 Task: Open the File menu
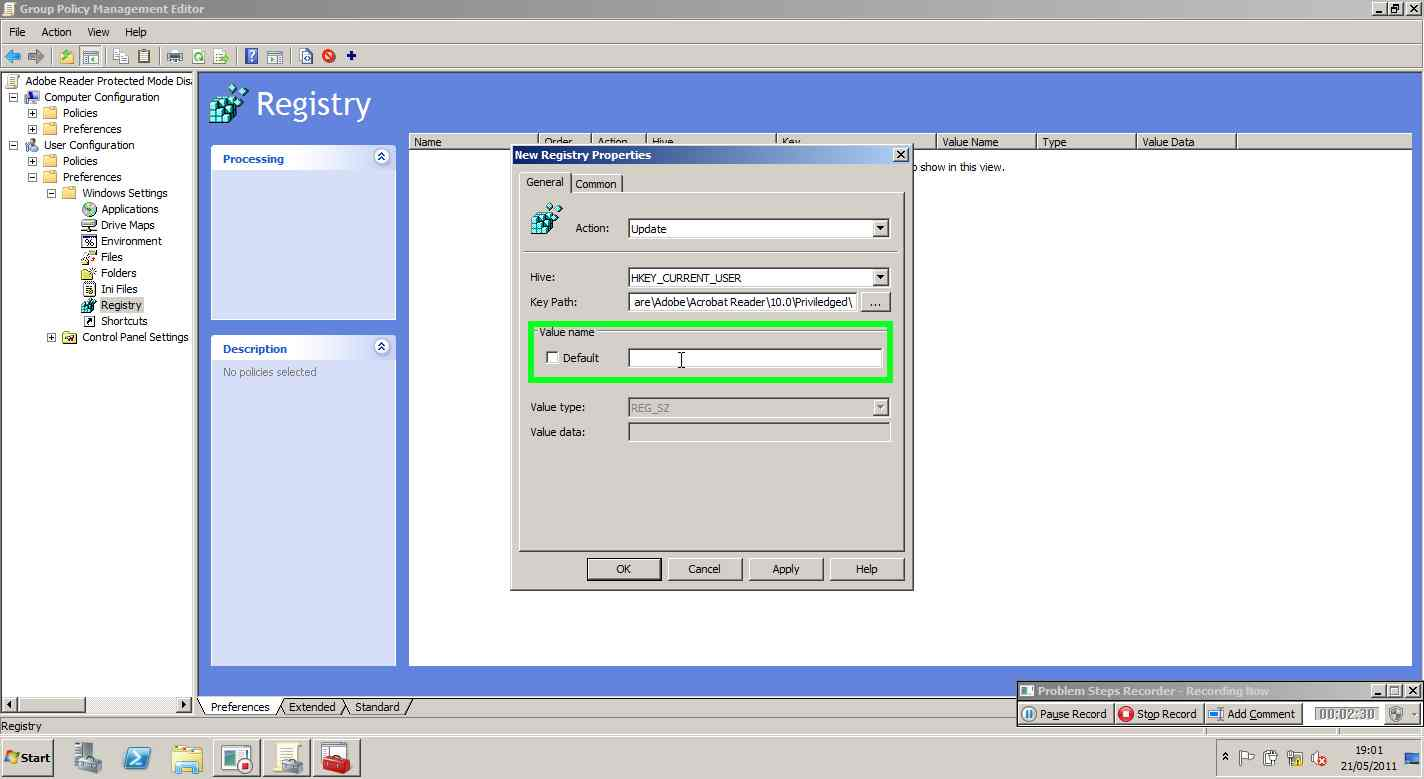point(17,32)
